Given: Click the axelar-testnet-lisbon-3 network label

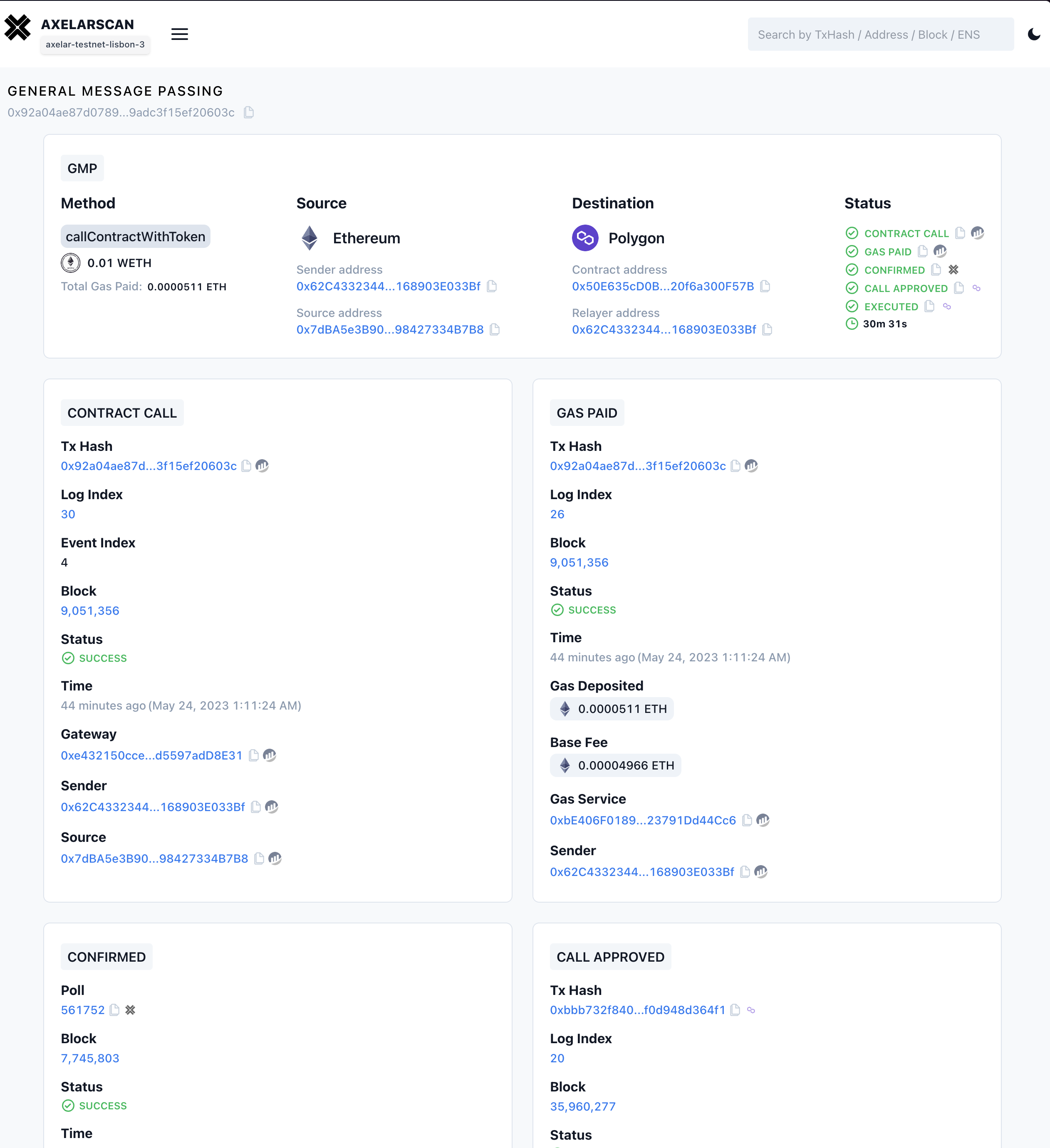Looking at the screenshot, I should (x=95, y=45).
